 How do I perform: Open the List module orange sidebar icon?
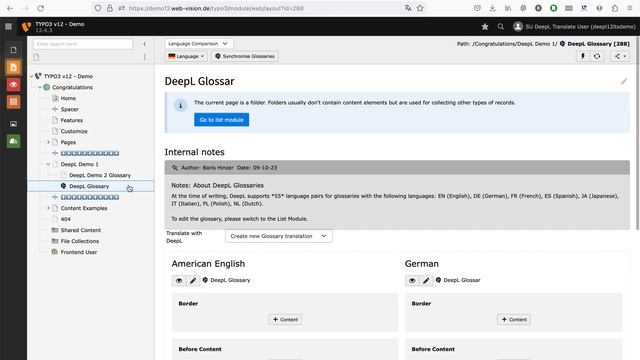click(x=13, y=102)
